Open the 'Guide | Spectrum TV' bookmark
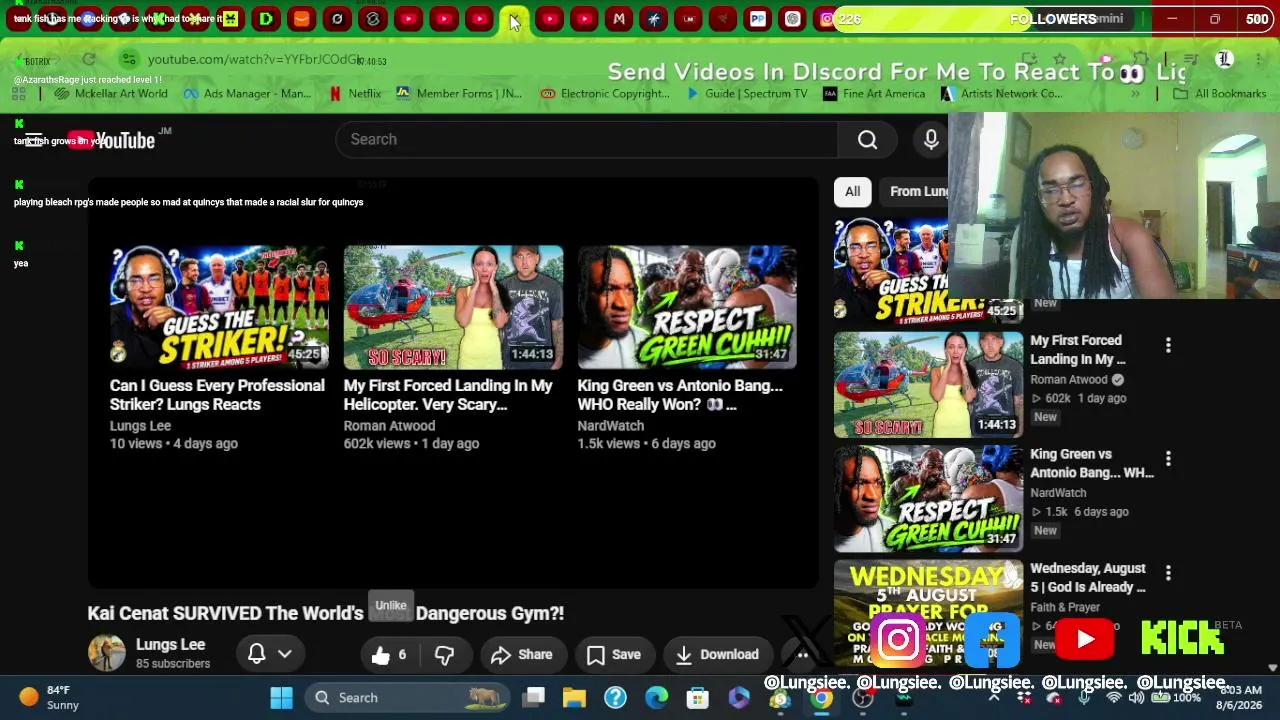This screenshot has width=1280, height=720. pos(746,94)
